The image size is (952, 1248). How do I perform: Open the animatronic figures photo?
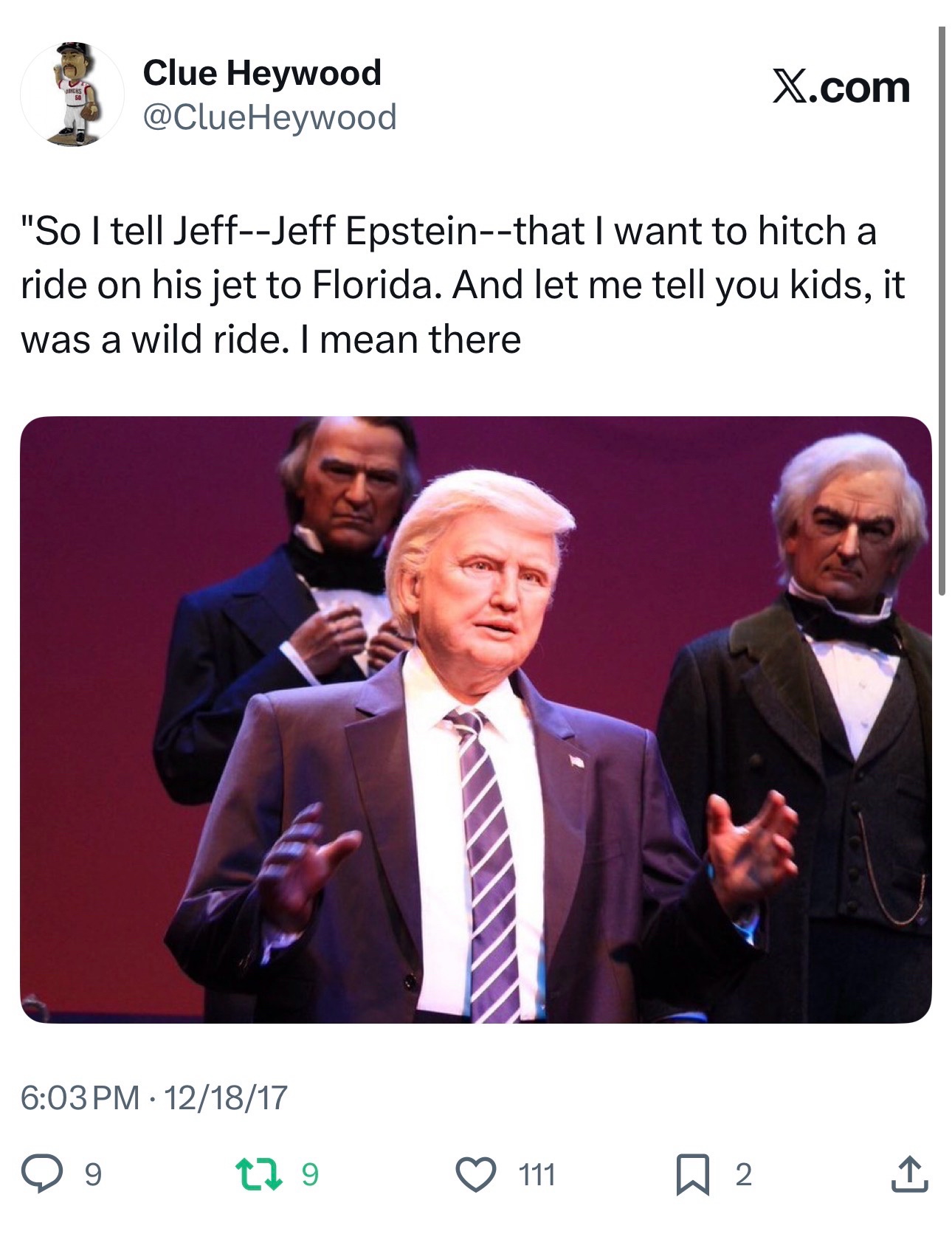pyautogui.click(x=475, y=720)
